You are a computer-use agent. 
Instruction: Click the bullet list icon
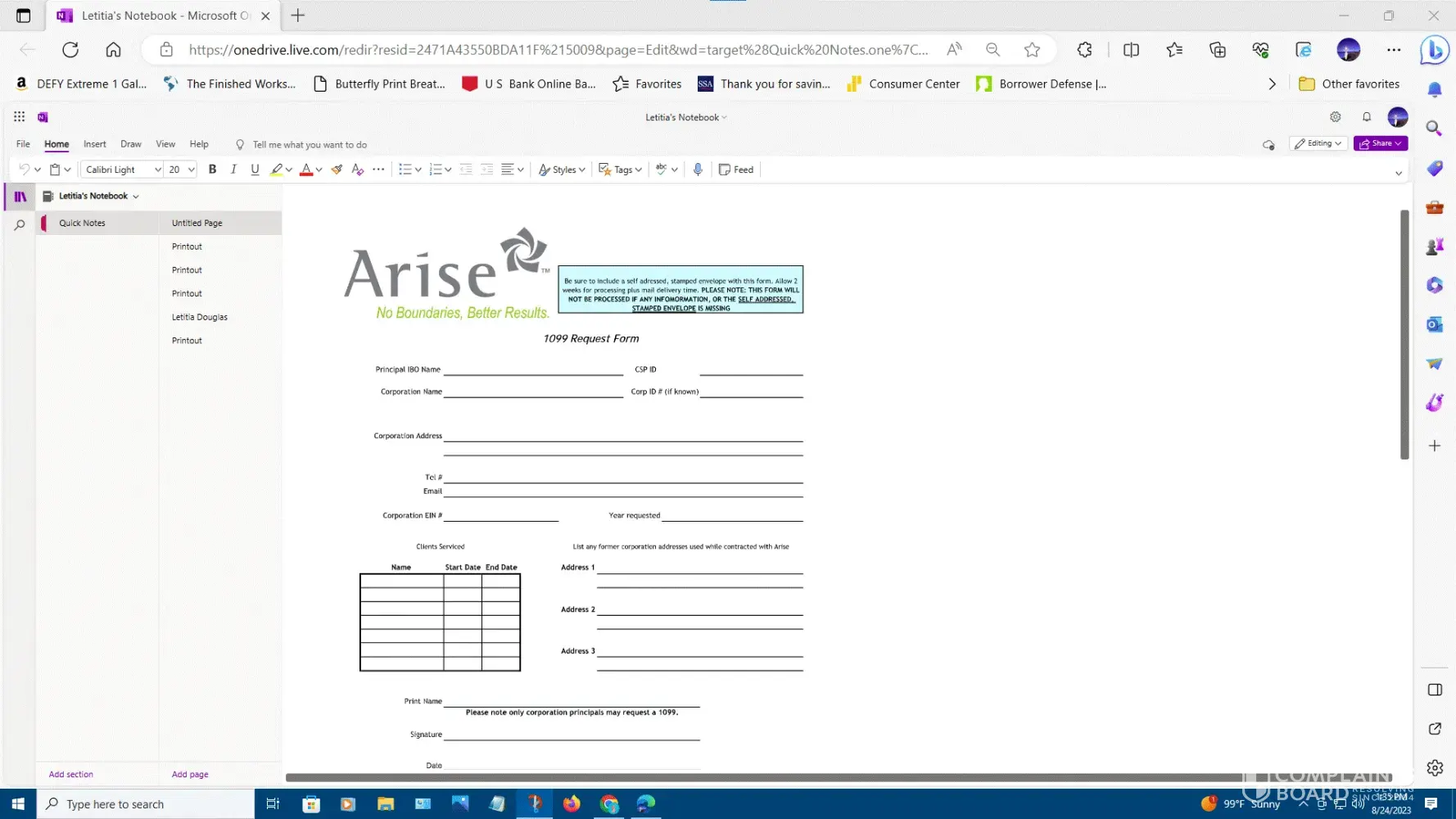pos(405,170)
